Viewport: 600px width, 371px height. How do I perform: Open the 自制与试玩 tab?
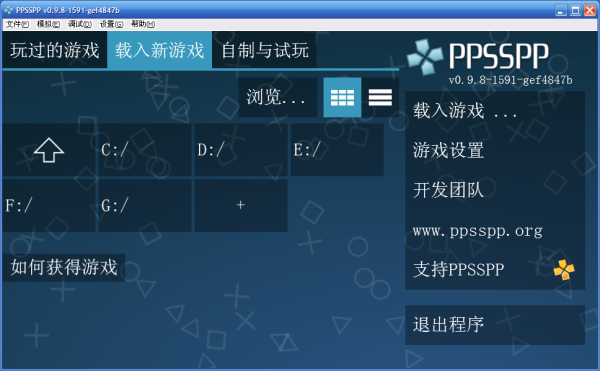click(264, 50)
